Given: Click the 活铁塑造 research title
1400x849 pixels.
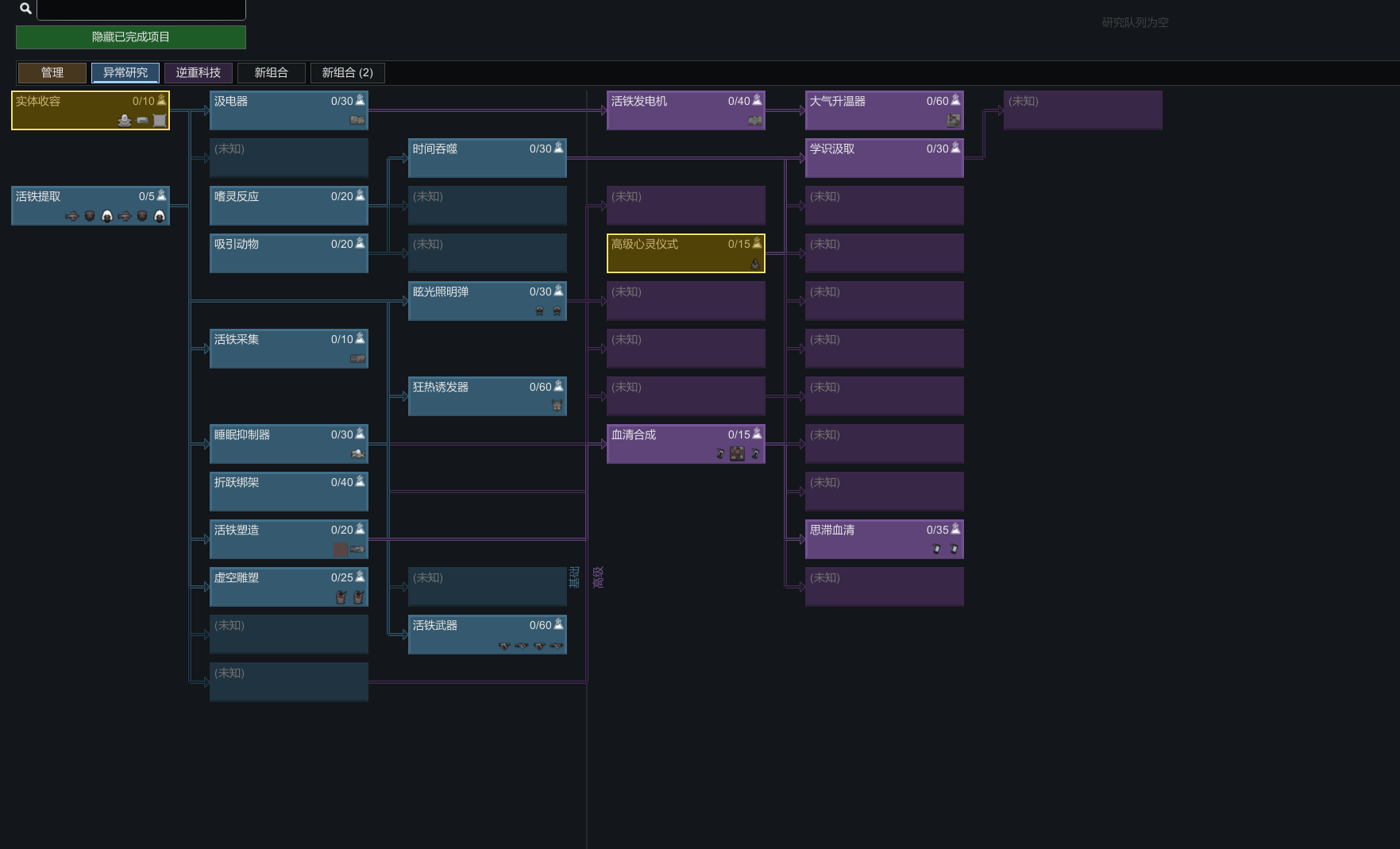Looking at the screenshot, I should 237,530.
